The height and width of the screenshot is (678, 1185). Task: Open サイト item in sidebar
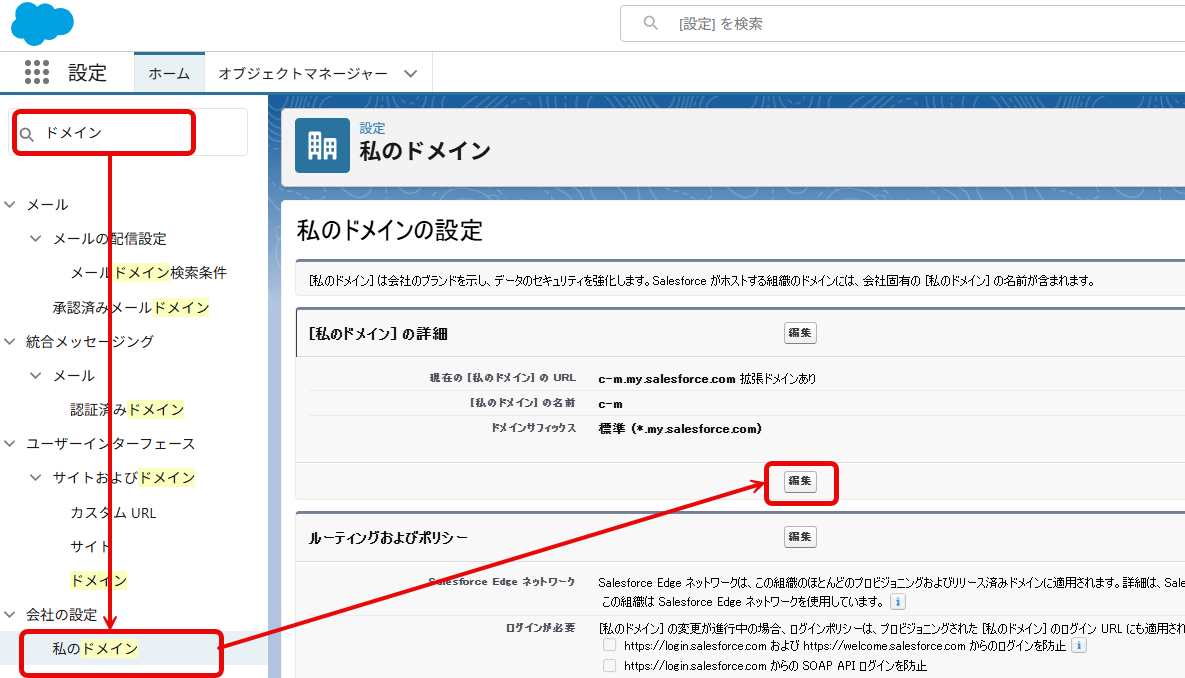click(89, 546)
